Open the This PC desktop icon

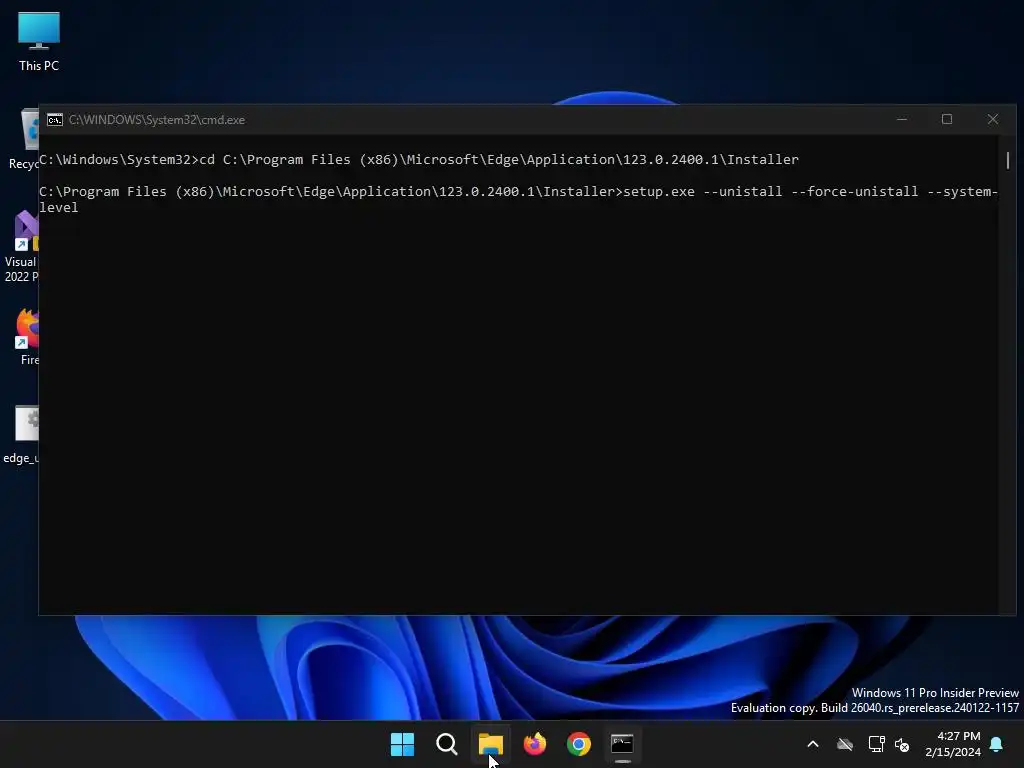point(39,41)
